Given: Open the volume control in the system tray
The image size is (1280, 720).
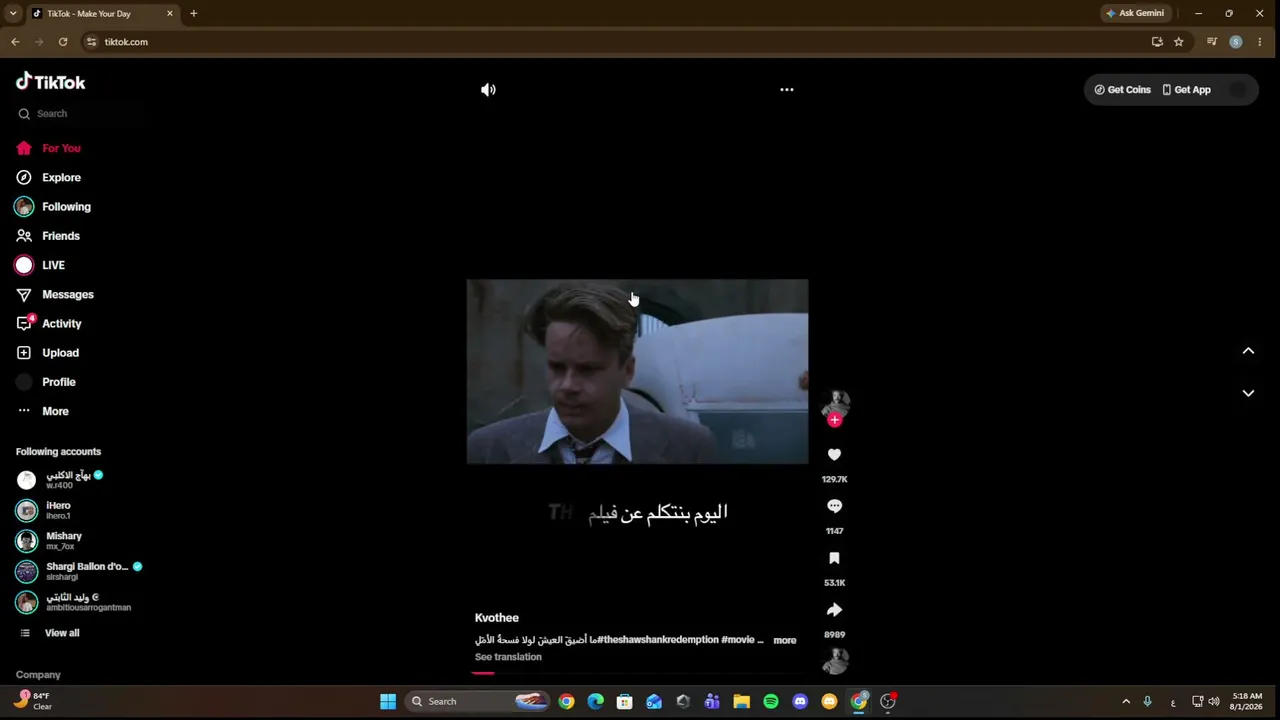Looking at the screenshot, I should (x=1214, y=702).
